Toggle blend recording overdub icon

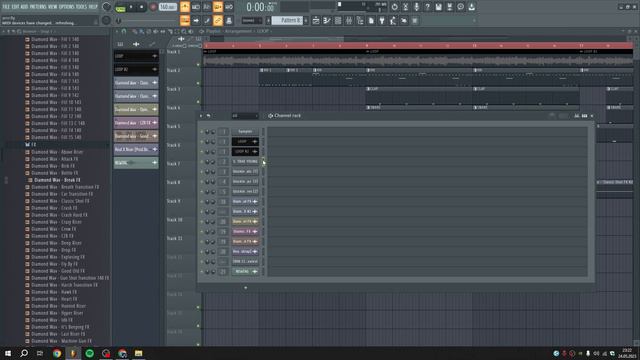[218, 7]
